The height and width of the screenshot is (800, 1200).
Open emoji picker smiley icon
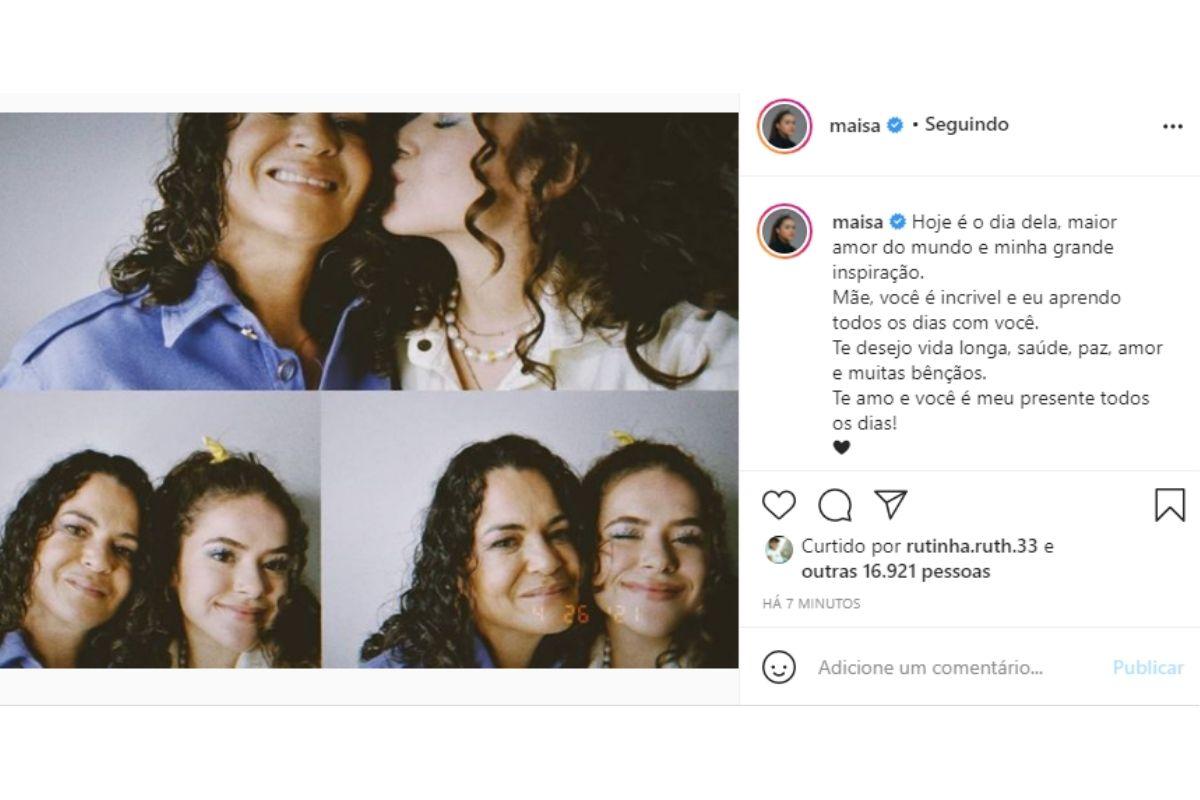pyautogui.click(x=779, y=667)
